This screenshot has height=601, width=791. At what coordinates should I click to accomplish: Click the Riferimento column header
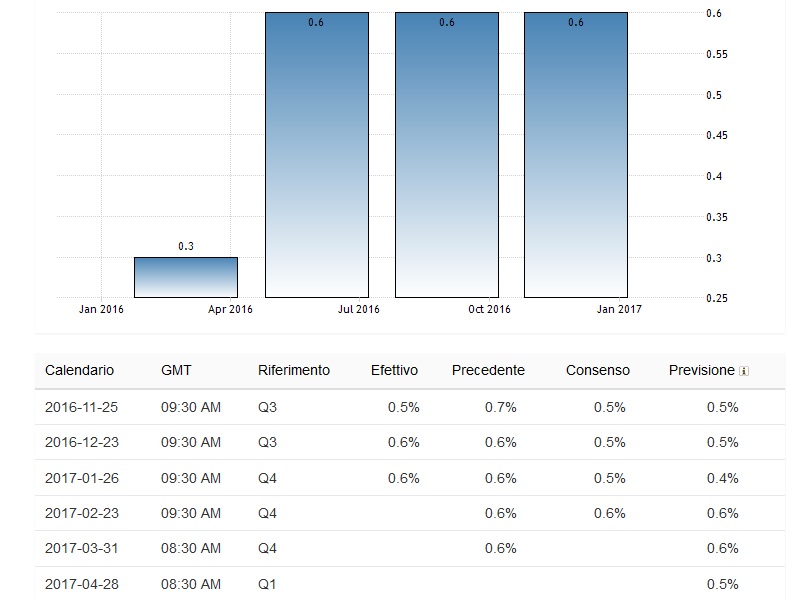point(293,370)
